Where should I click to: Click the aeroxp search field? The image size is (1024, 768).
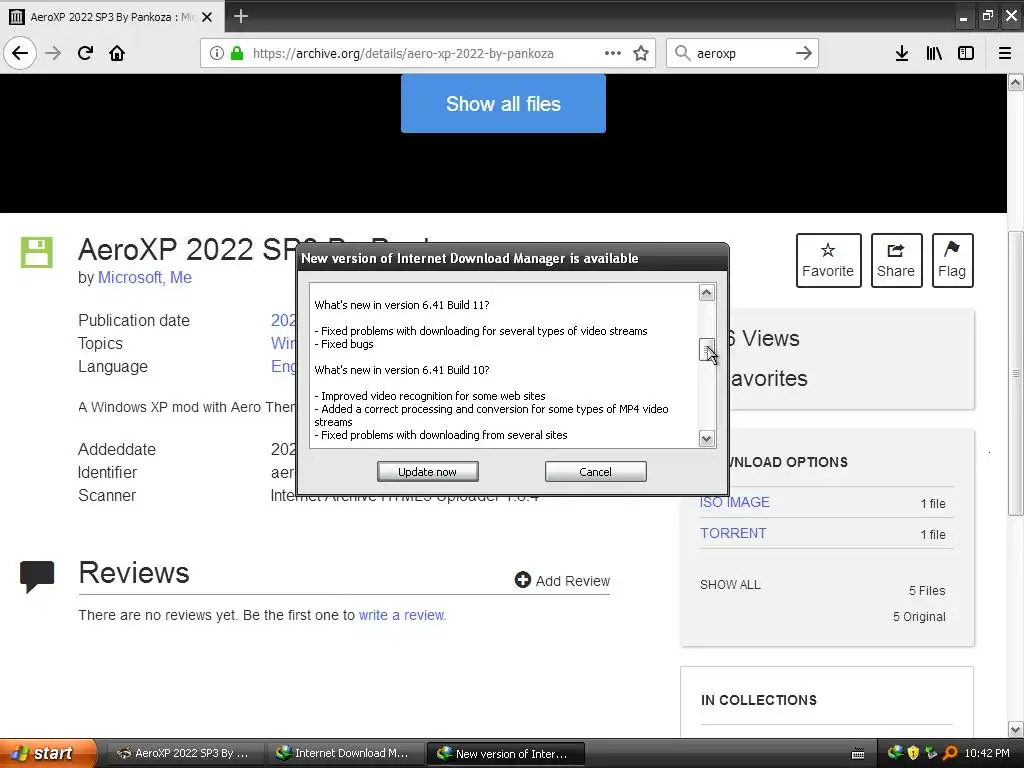(x=741, y=53)
